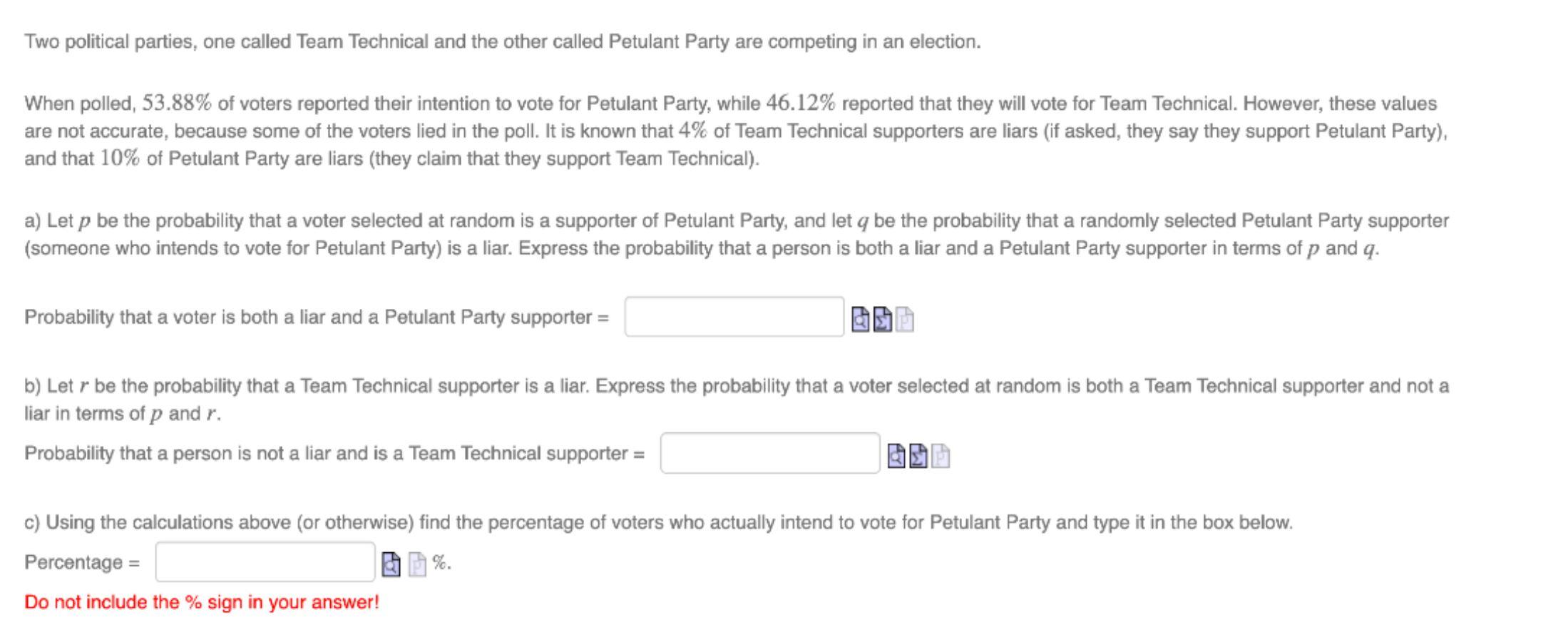
Task: Click greyed page icon after part b) sigma
Action: (941, 456)
